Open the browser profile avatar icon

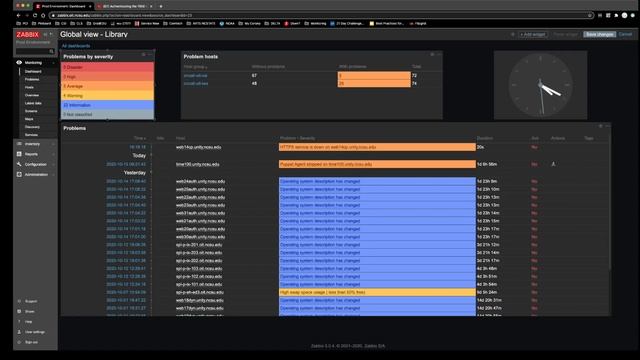[624, 16]
